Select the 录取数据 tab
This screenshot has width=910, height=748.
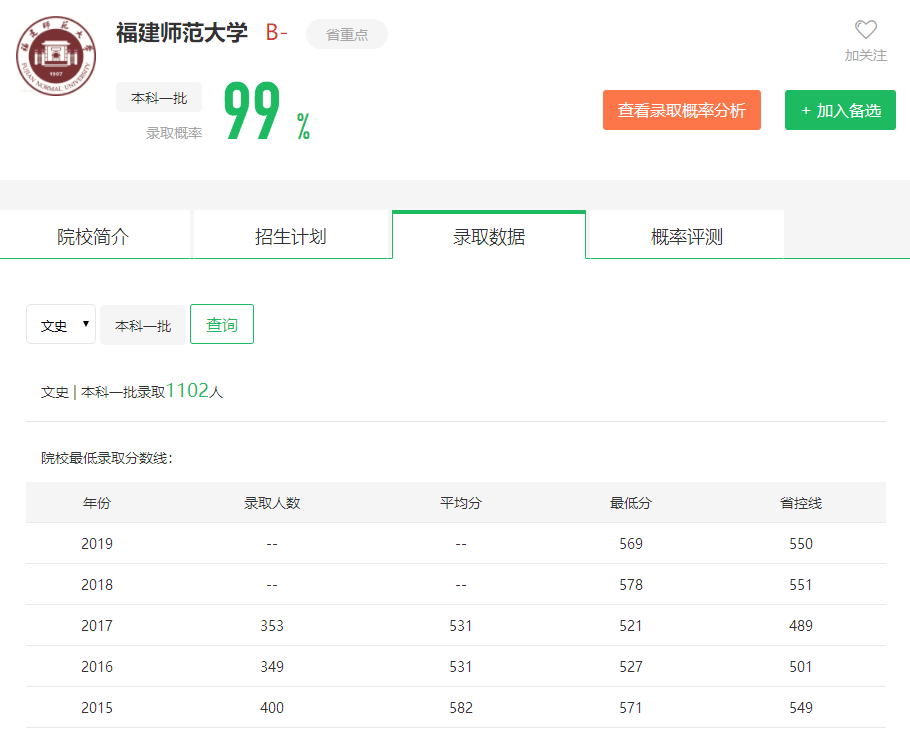click(489, 235)
